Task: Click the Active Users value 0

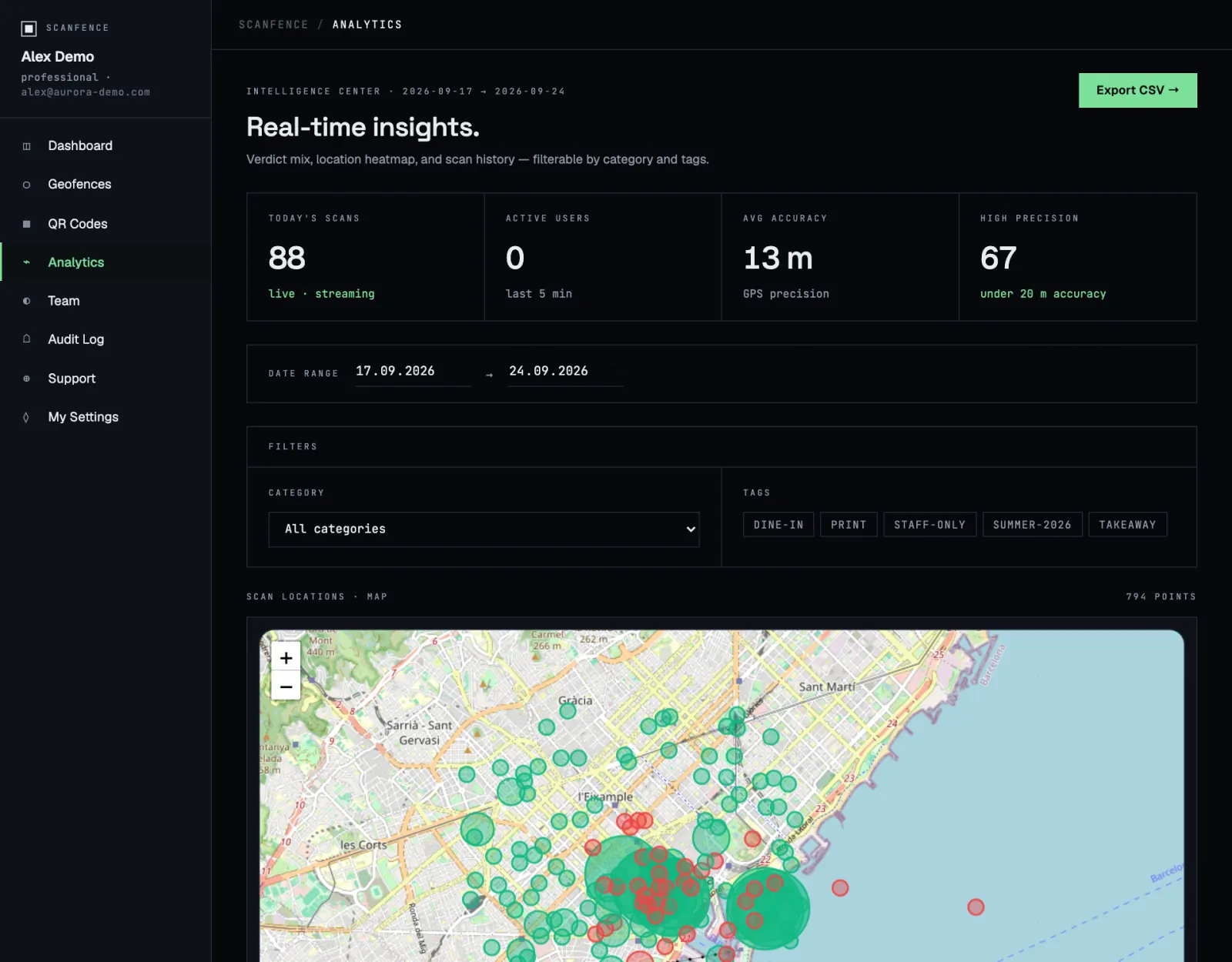Action: click(x=515, y=258)
